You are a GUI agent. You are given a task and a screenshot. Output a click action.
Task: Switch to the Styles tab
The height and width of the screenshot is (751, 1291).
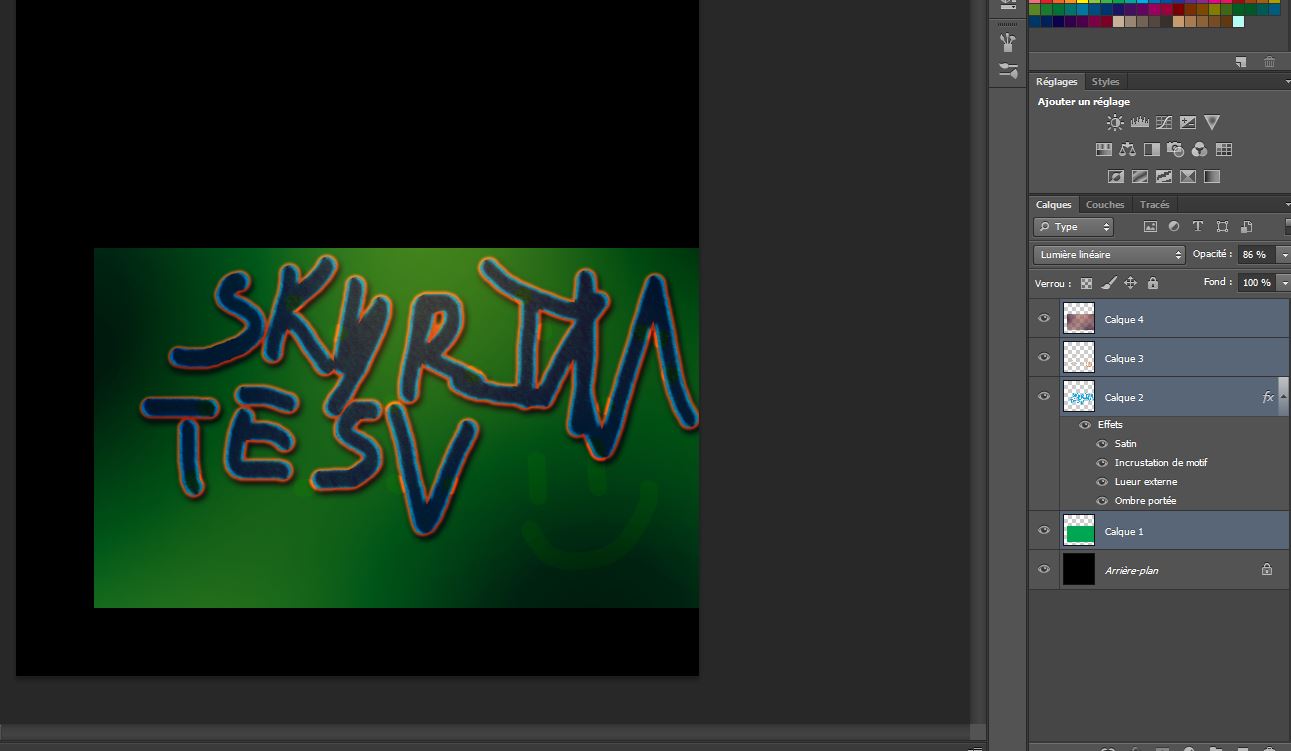point(1105,82)
